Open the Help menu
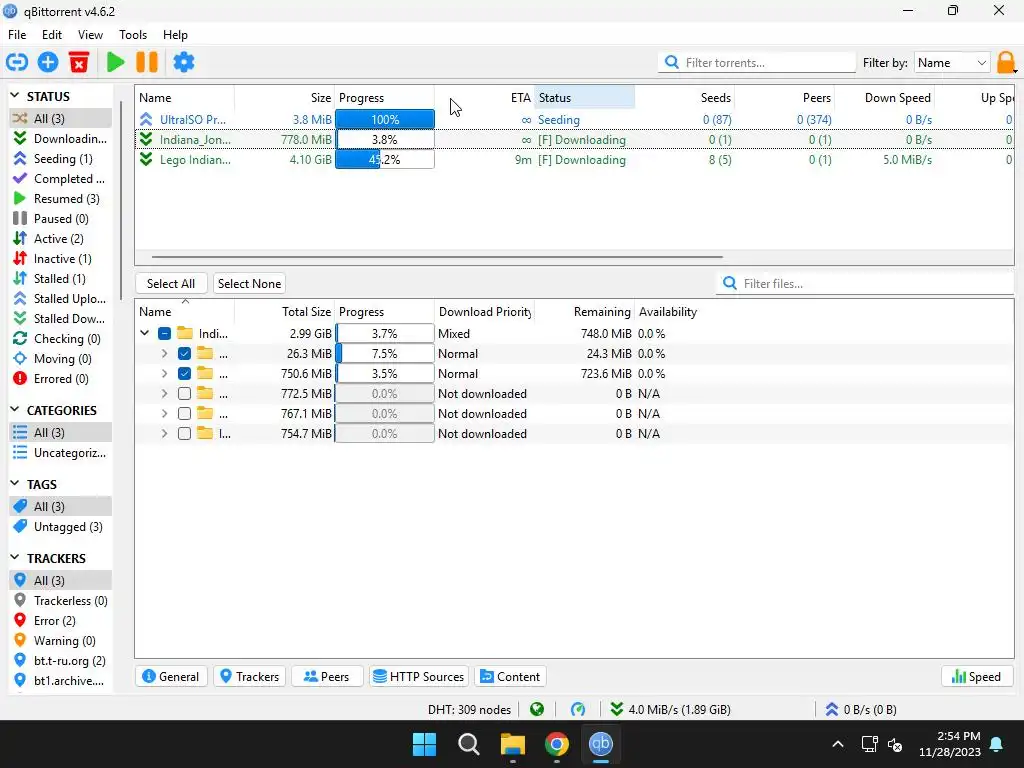This screenshot has height=768, width=1024. tap(175, 35)
